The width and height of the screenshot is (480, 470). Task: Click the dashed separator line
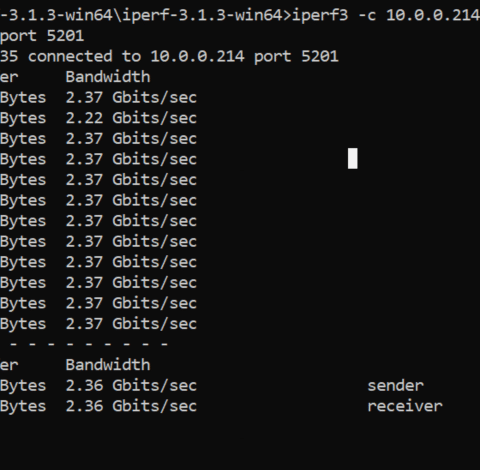click(x=89, y=344)
